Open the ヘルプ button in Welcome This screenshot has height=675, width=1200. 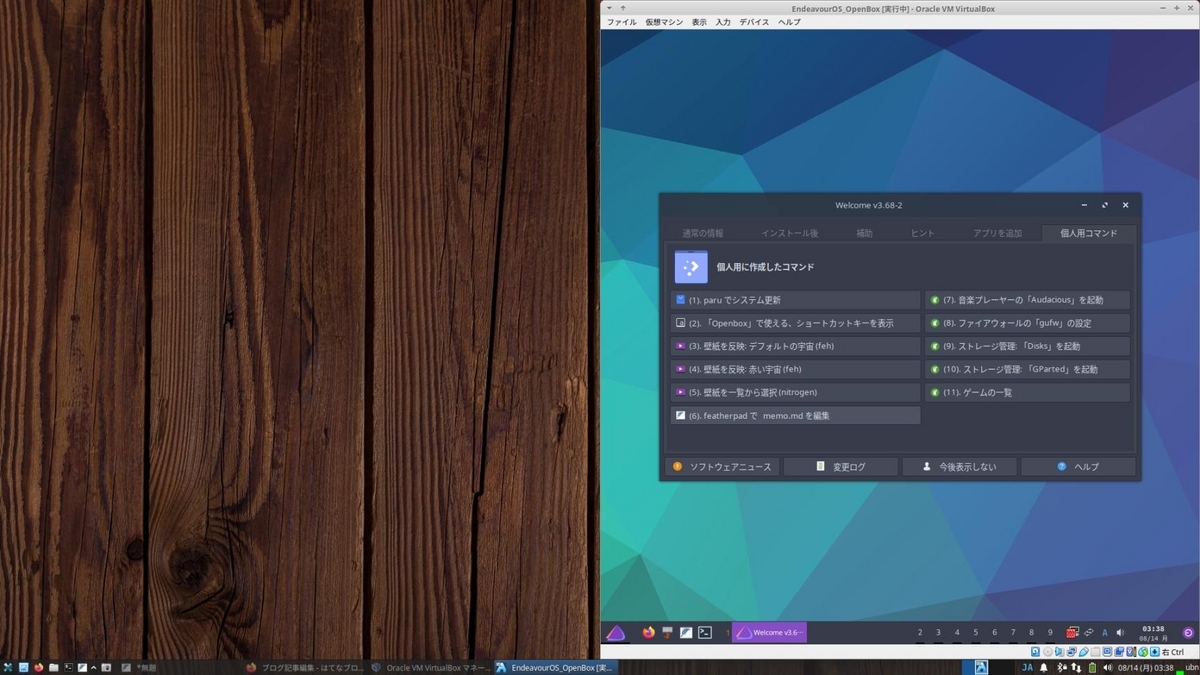[1078, 467]
